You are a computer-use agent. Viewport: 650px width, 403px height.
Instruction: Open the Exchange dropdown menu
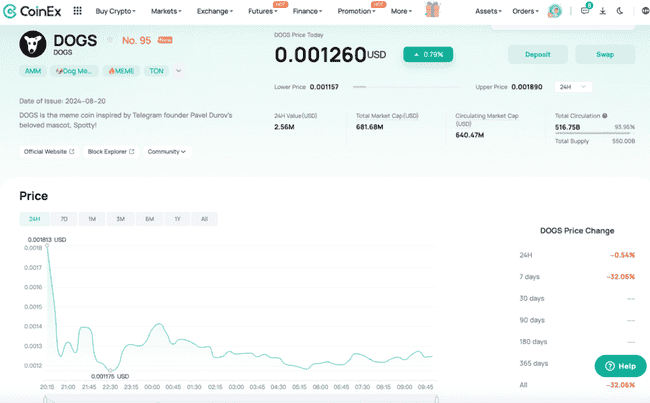[x=215, y=11]
